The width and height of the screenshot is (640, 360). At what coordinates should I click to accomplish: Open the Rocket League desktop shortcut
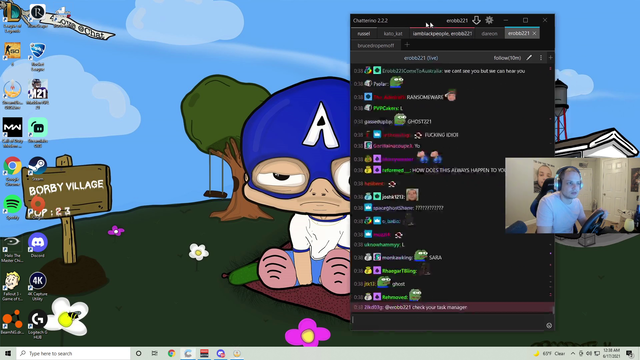pyautogui.click(x=38, y=56)
